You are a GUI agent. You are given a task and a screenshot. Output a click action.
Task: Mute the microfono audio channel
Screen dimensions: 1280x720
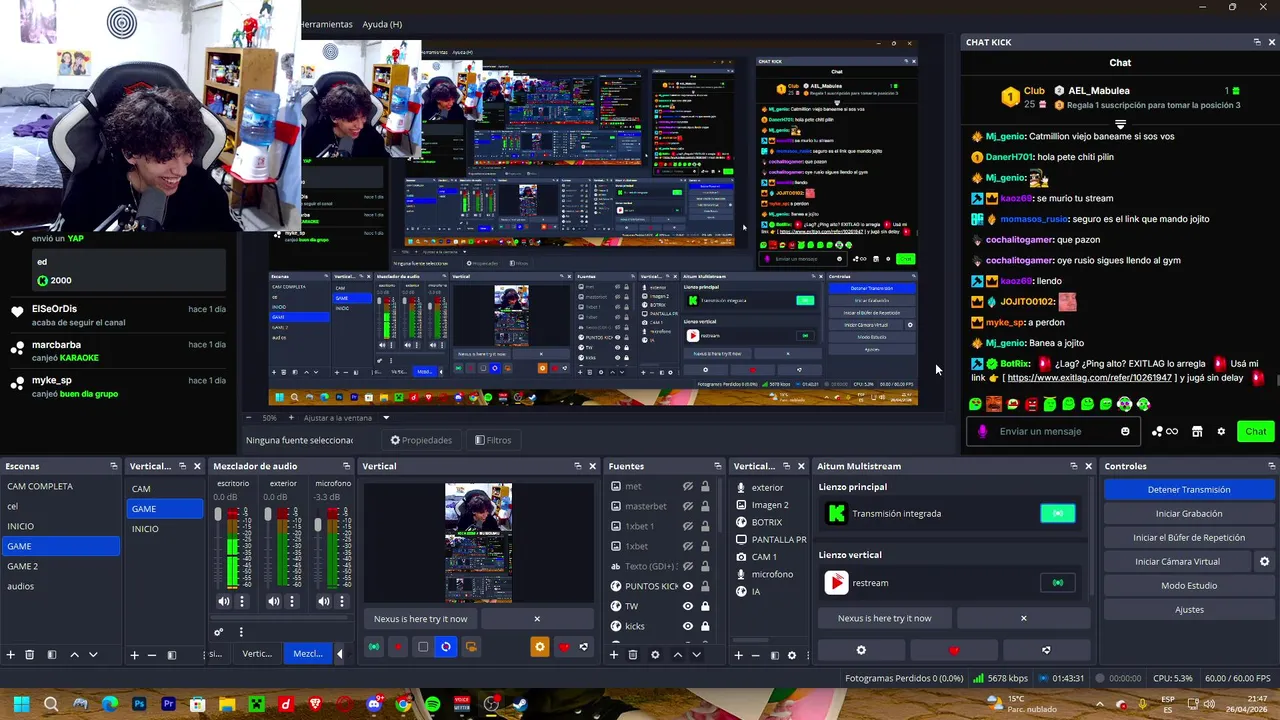(323, 601)
